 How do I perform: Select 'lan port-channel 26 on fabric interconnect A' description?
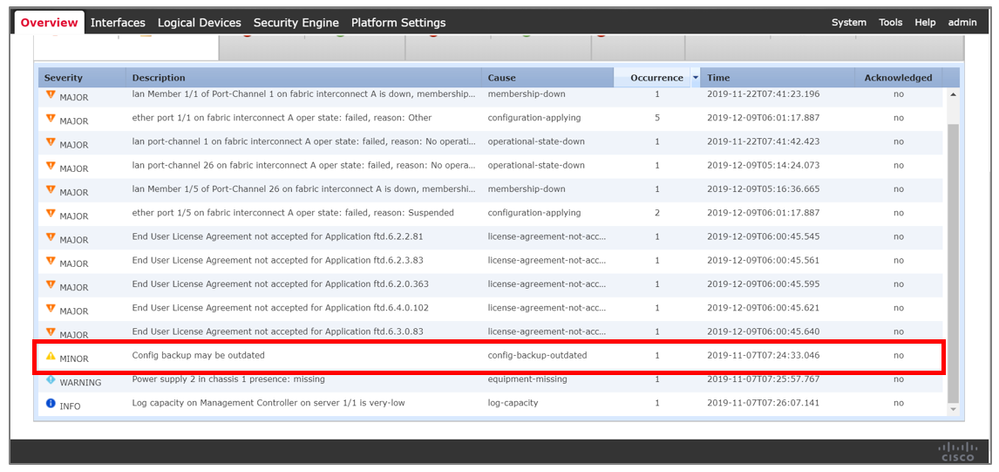click(x=304, y=166)
